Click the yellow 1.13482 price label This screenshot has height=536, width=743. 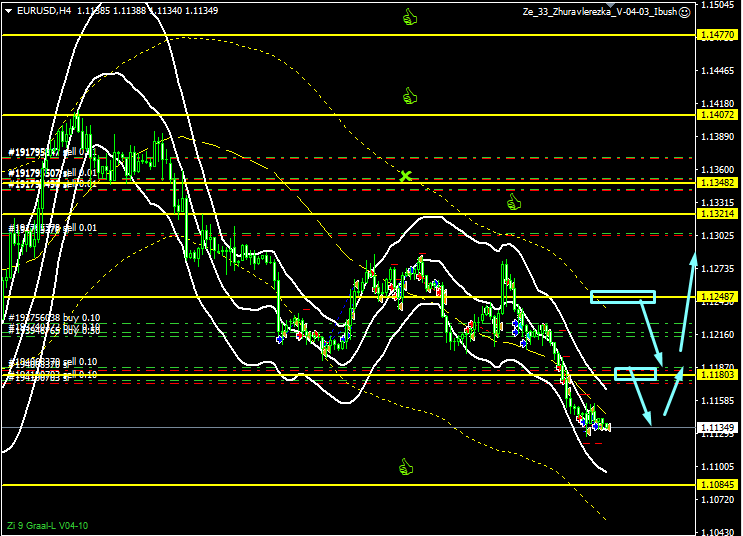[x=718, y=183]
